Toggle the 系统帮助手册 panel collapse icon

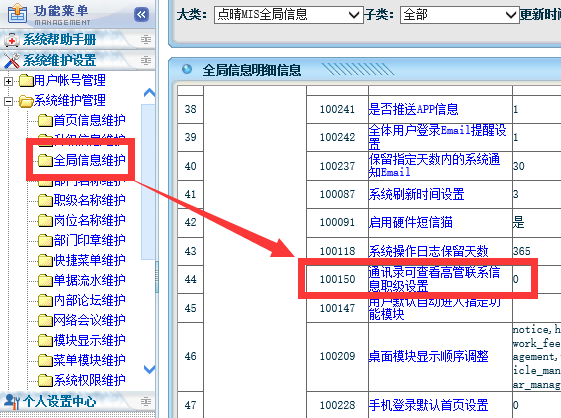click(146, 40)
